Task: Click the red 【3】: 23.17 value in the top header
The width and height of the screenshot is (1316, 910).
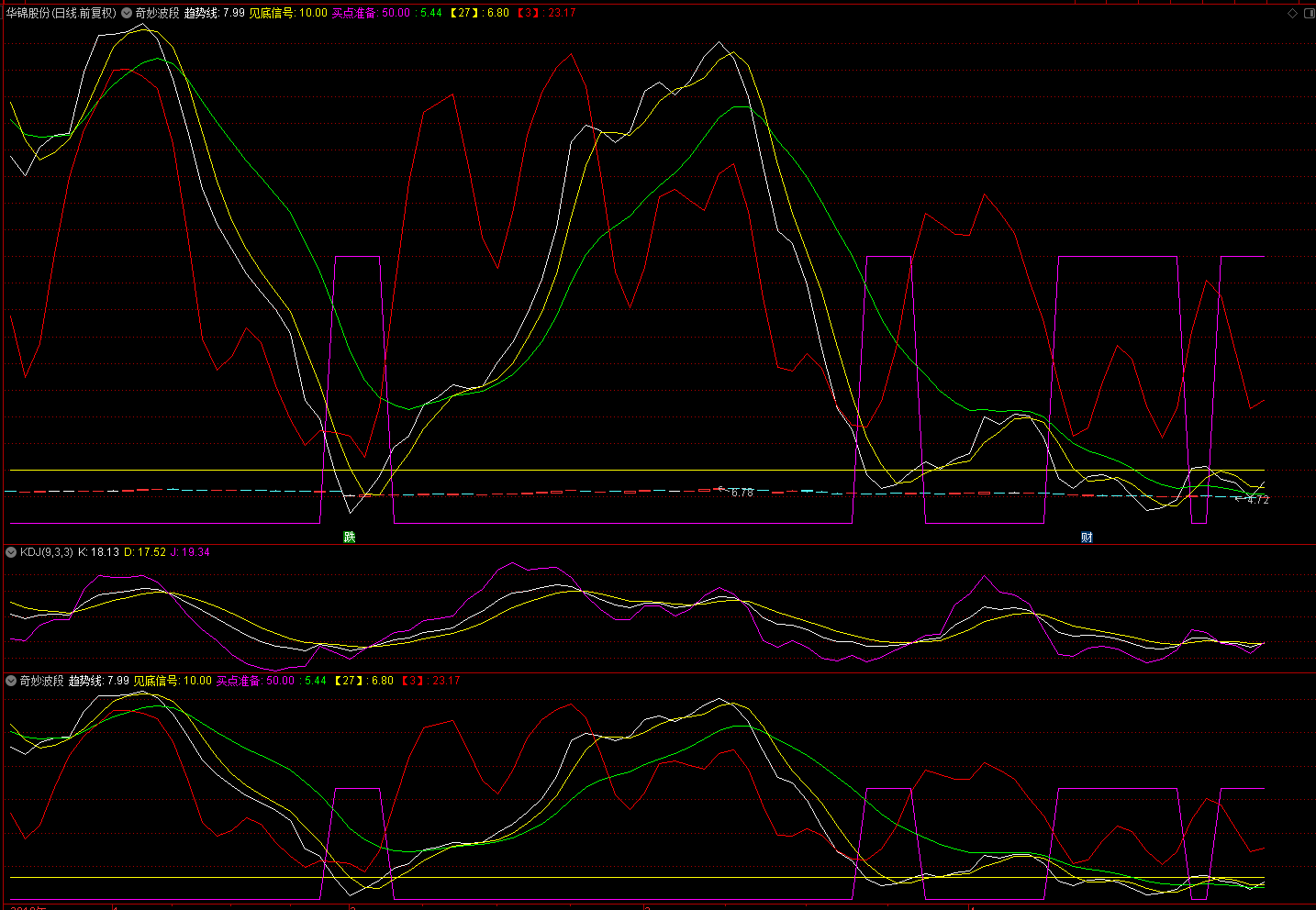Action: (545, 13)
